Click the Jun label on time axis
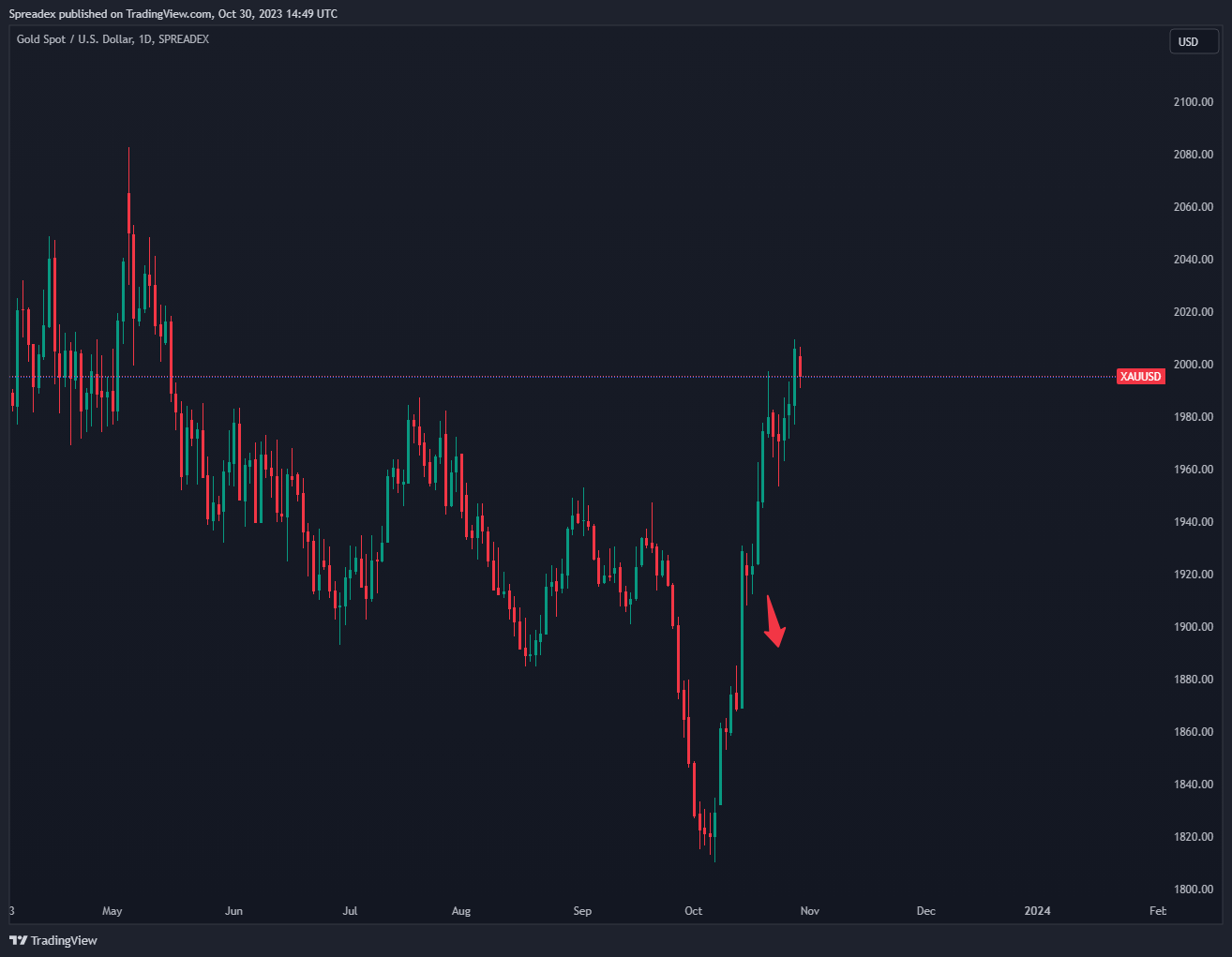The width and height of the screenshot is (1232, 957). click(233, 910)
